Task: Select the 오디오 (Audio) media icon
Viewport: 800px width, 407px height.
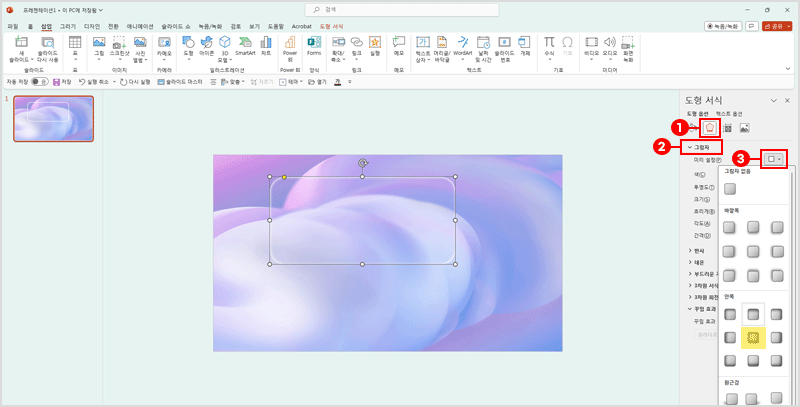Action: click(610, 43)
